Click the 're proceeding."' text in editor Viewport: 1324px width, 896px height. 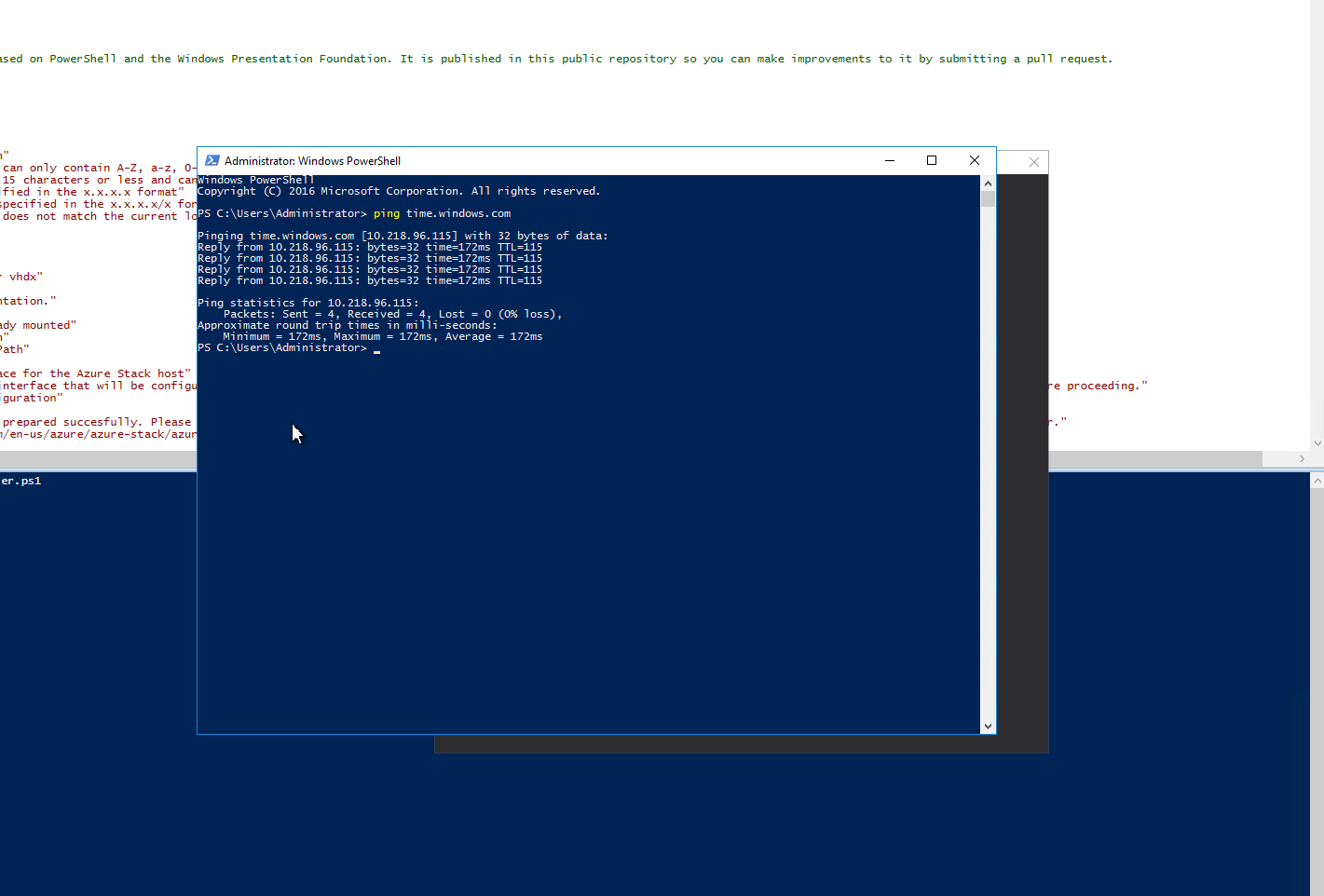point(1098,386)
